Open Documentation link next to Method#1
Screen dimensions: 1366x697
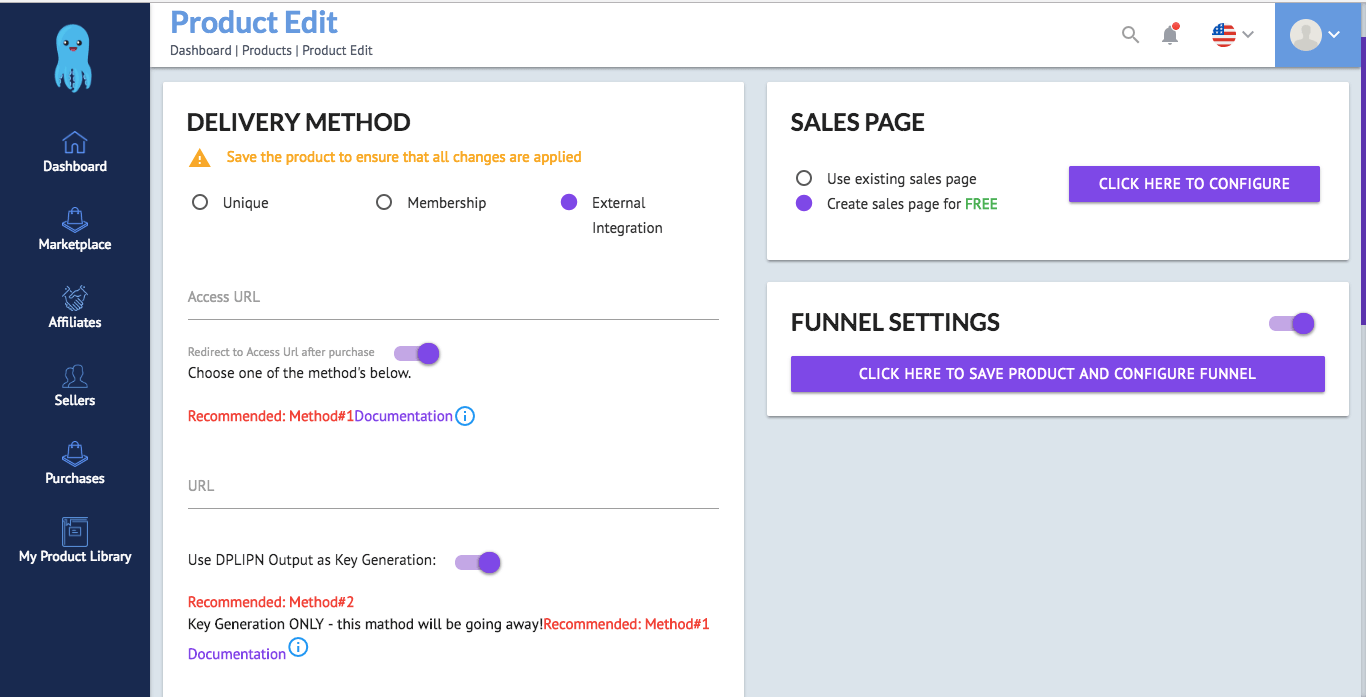click(x=403, y=416)
